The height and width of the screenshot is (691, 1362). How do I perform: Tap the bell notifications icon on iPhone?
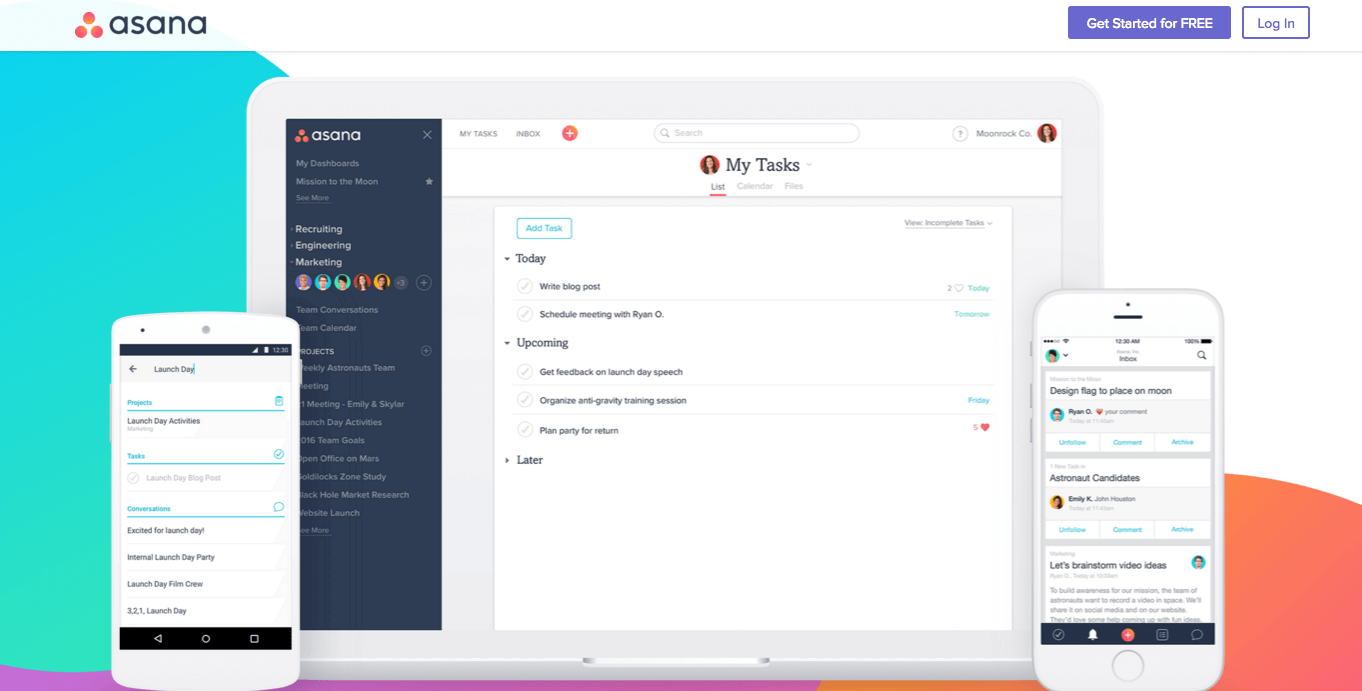coord(1093,634)
